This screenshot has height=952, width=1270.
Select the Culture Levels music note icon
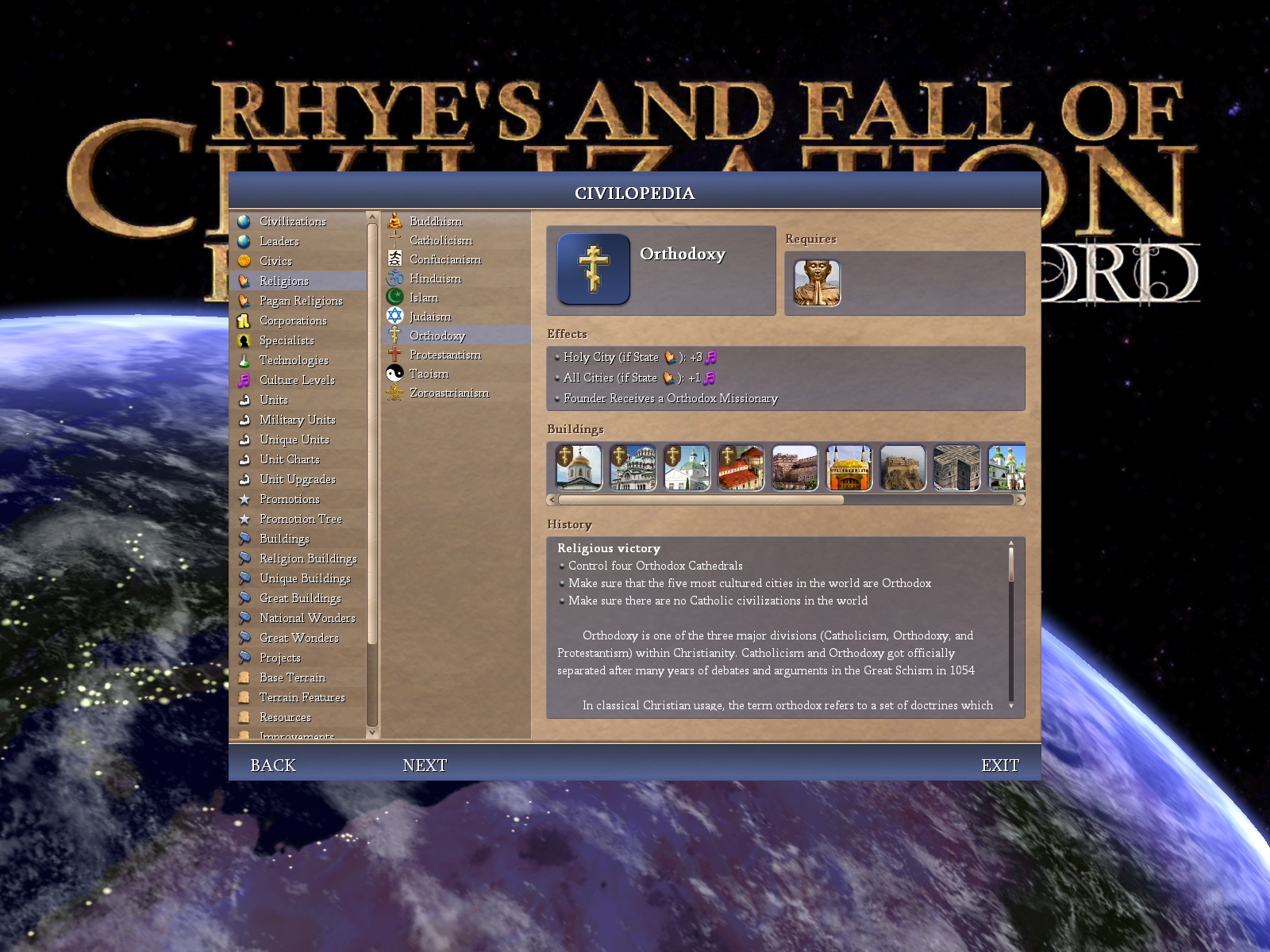(x=244, y=380)
